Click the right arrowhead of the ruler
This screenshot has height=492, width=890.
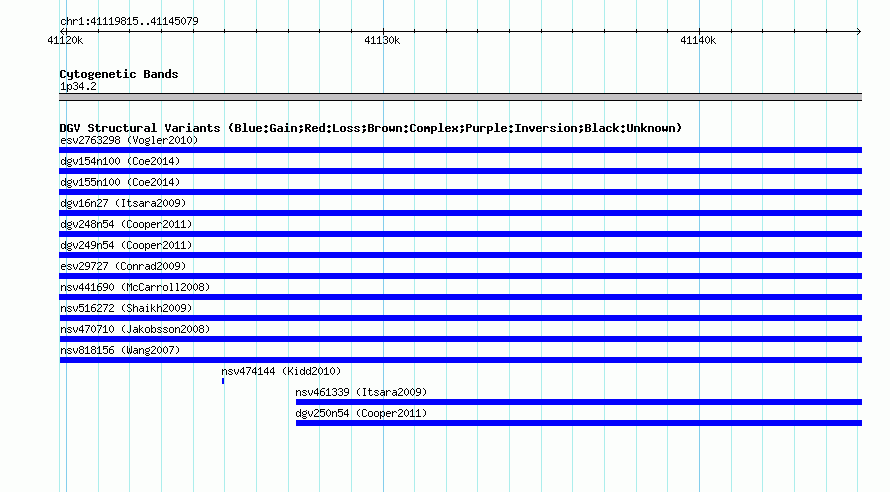pyautogui.click(x=859, y=31)
